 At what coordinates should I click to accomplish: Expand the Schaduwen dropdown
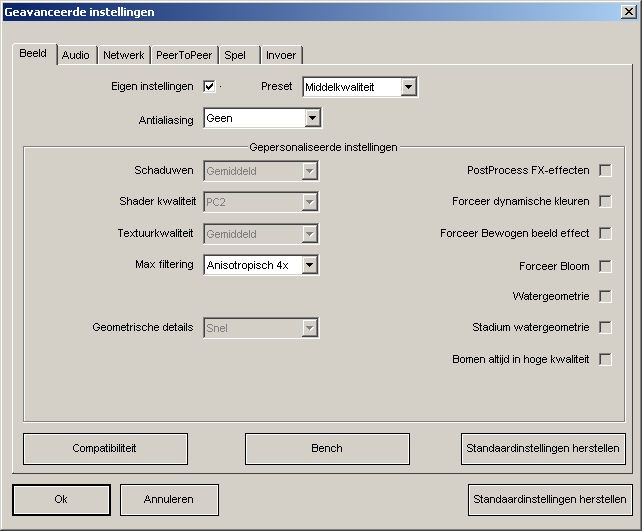click(261, 171)
